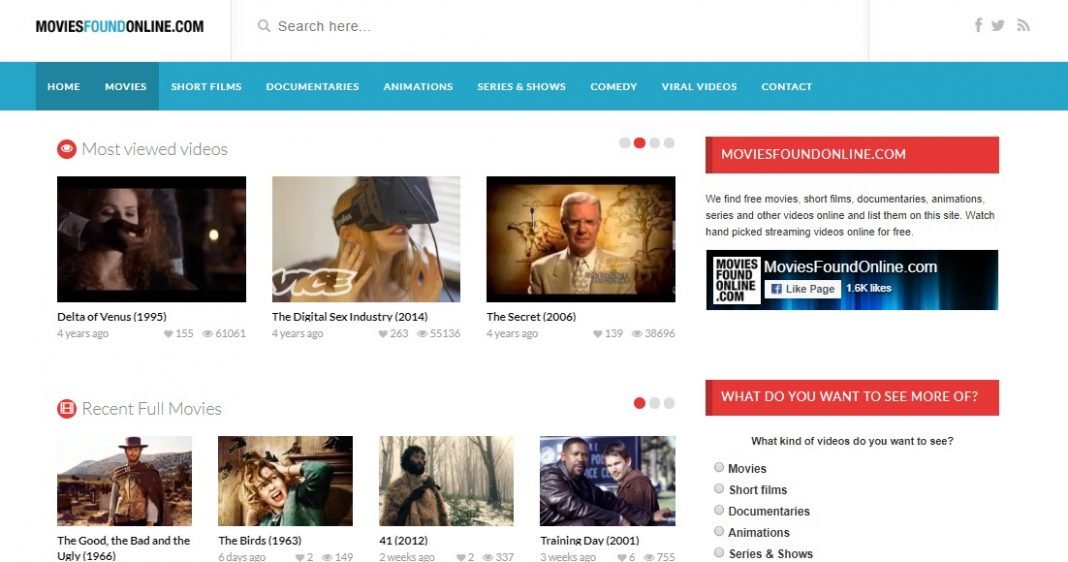Click the Facebook icon in header

pyautogui.click(x=978, y=26)
